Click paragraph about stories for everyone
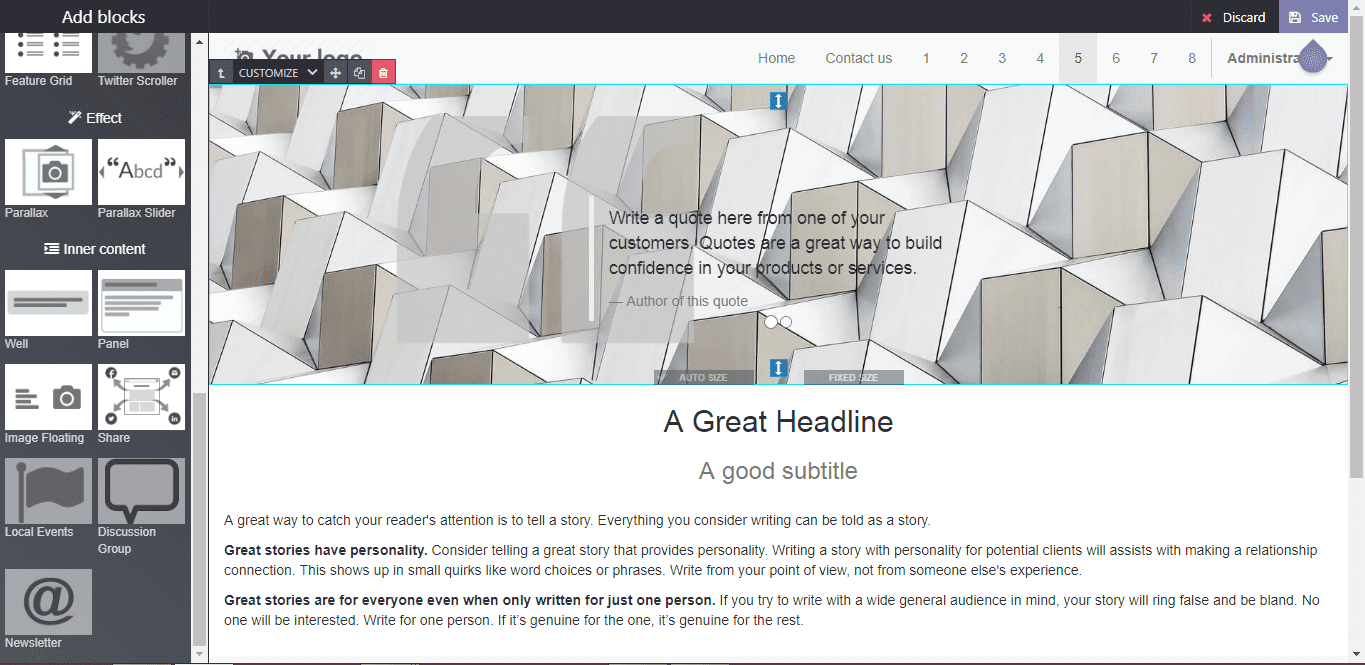This screenshot has width=1365, height=665. (x=771, y=610)
